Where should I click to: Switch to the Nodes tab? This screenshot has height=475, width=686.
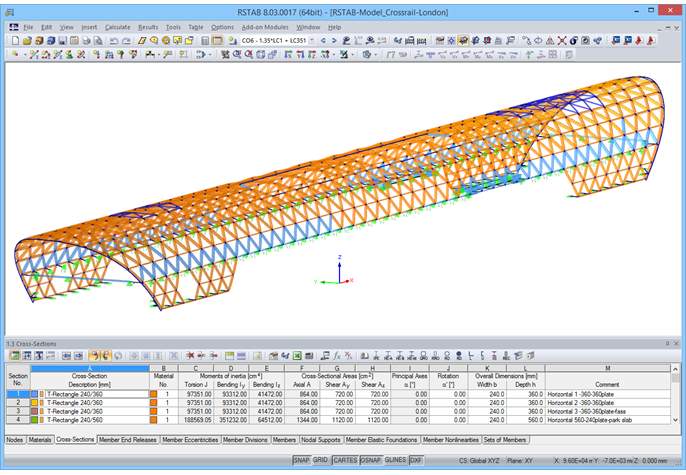tap(15, 440)
